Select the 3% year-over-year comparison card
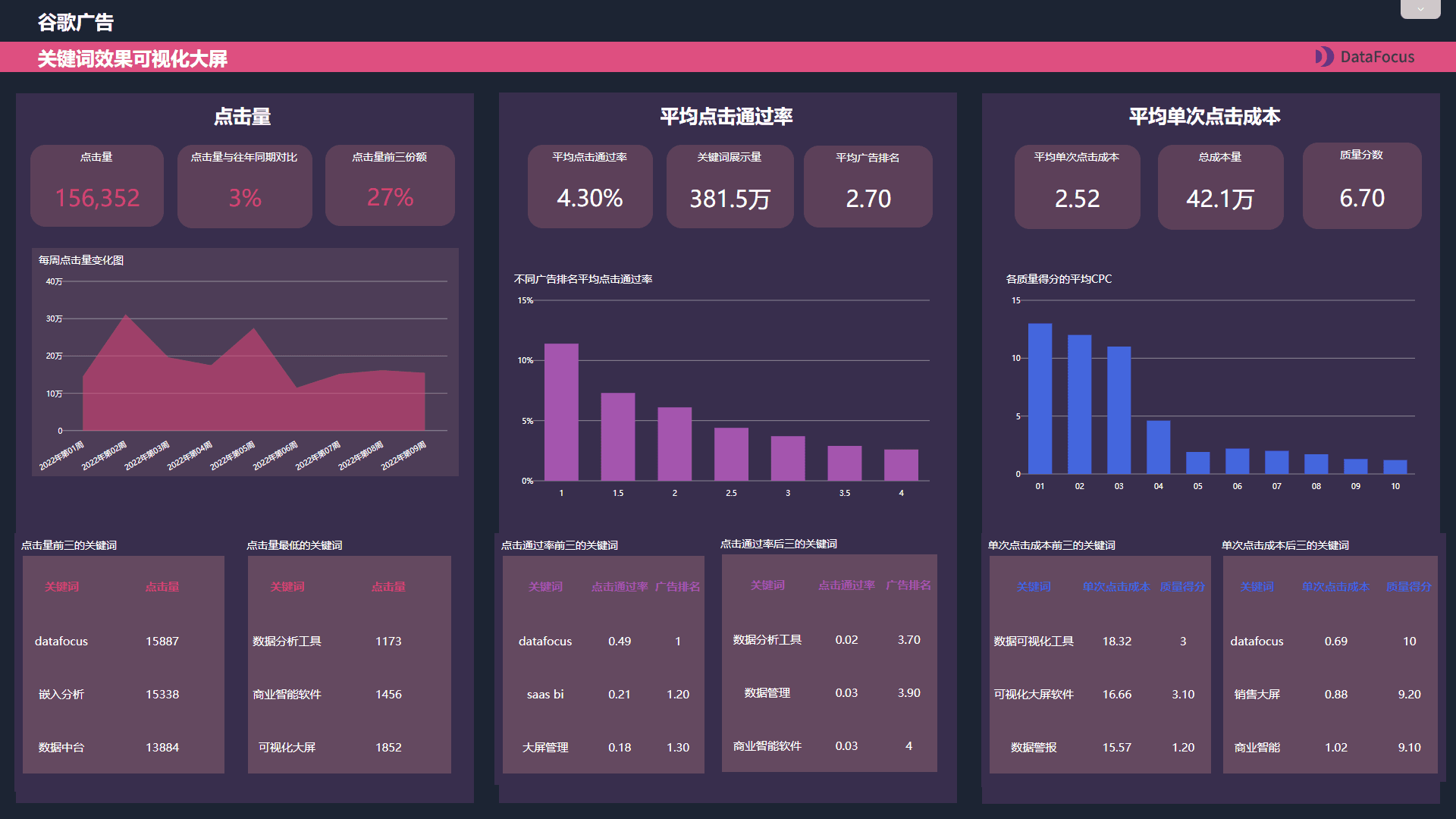Image resolution: width=1456 pixels, height=819 pixels. [244, 186]
